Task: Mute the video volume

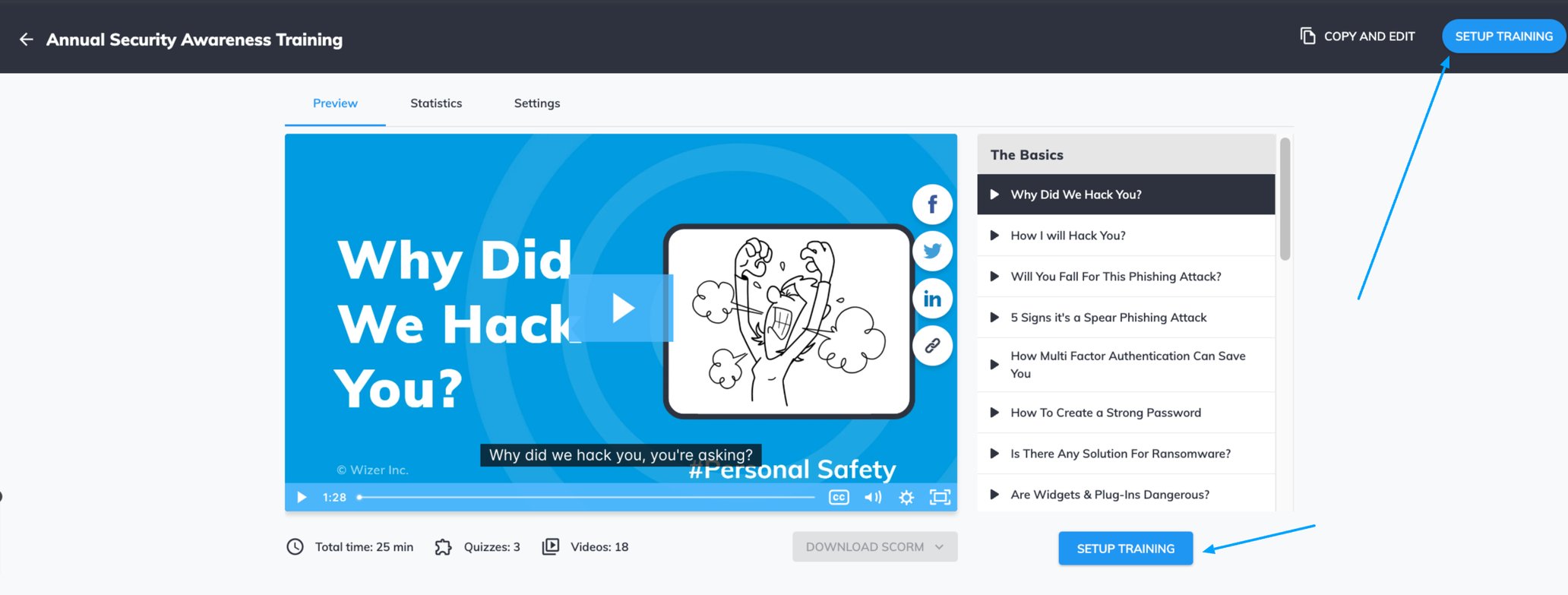Action: pos(873,498)
